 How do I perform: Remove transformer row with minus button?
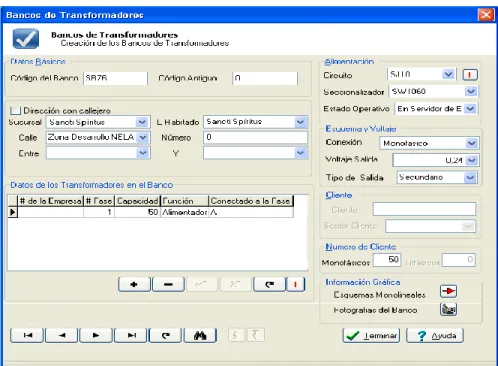pos(168,284)
